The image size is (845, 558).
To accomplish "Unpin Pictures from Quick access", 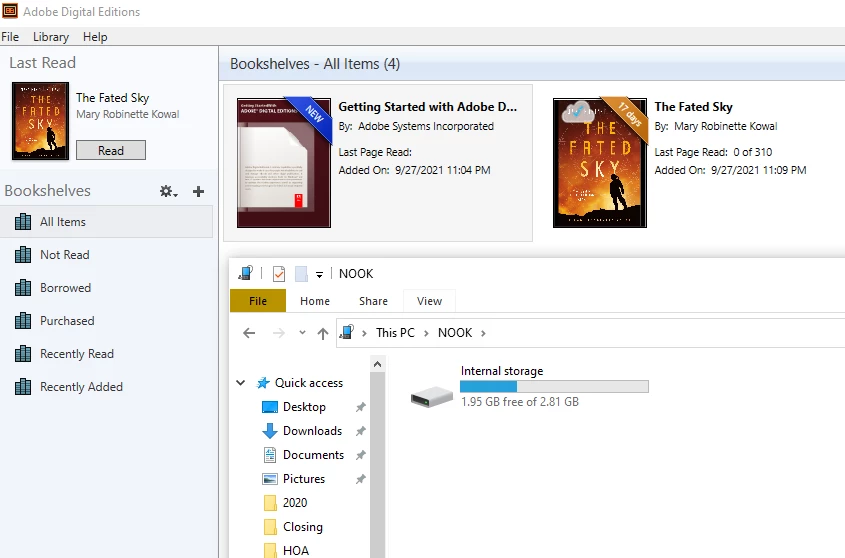I will 361,479.
